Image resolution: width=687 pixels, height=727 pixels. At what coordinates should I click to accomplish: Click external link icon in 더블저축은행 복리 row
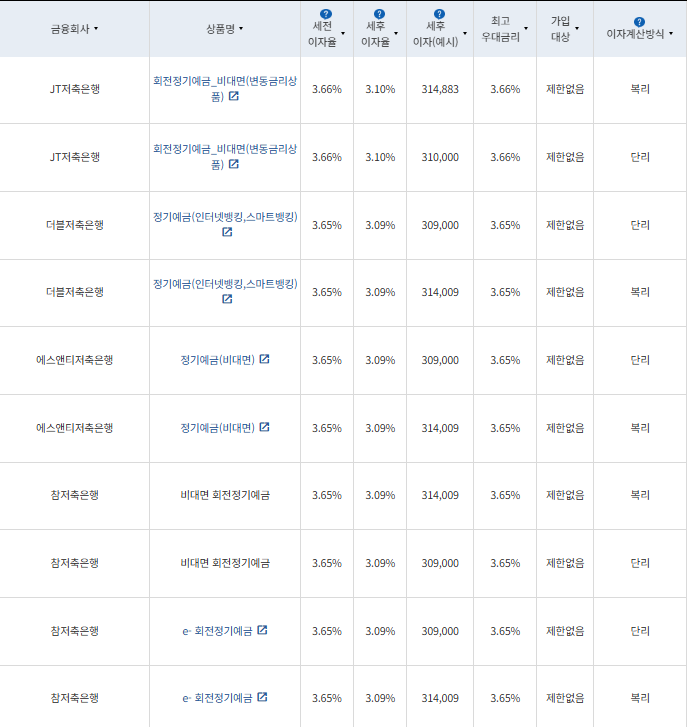coord(227,299)
